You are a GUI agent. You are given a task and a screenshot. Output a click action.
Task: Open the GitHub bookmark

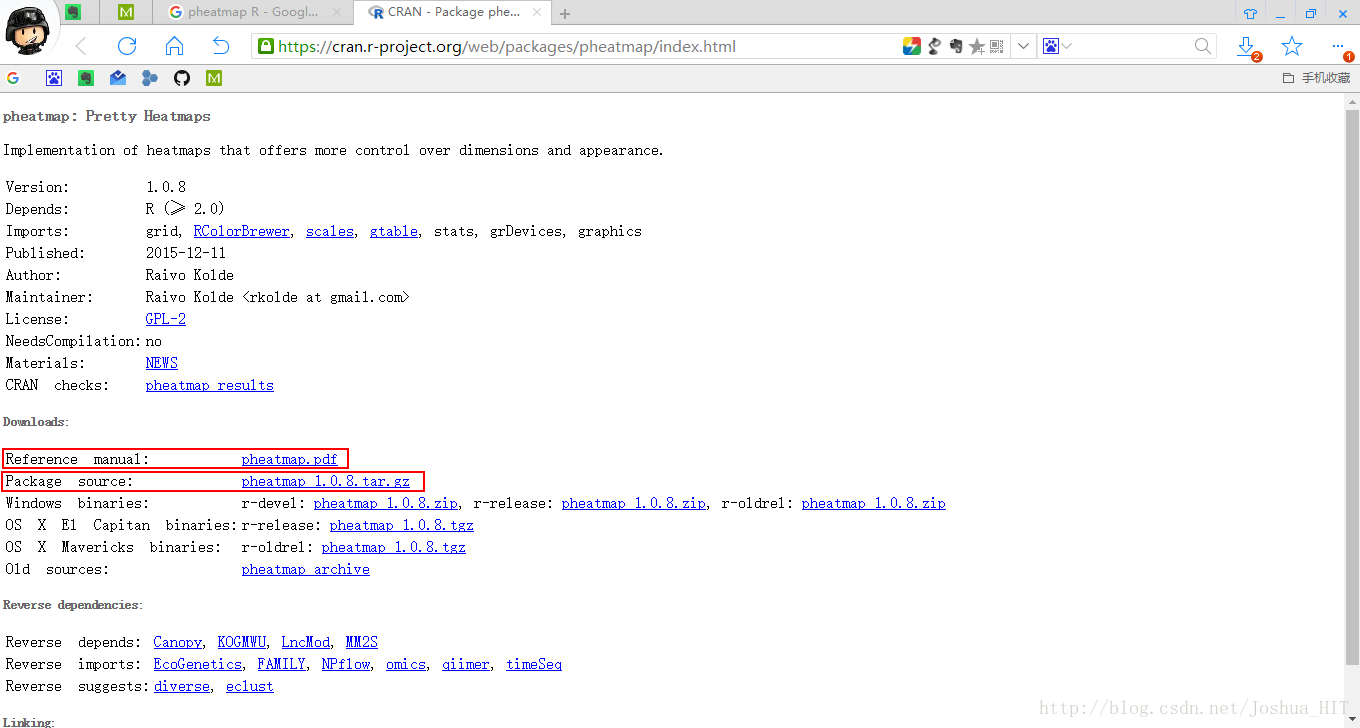coord(182,77)
